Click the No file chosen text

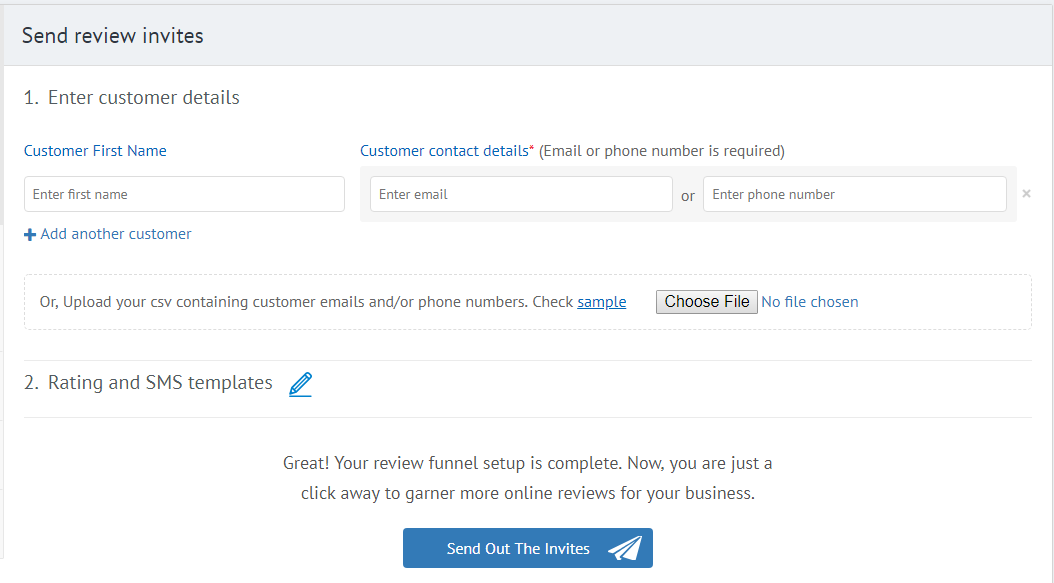click(809, 302)
